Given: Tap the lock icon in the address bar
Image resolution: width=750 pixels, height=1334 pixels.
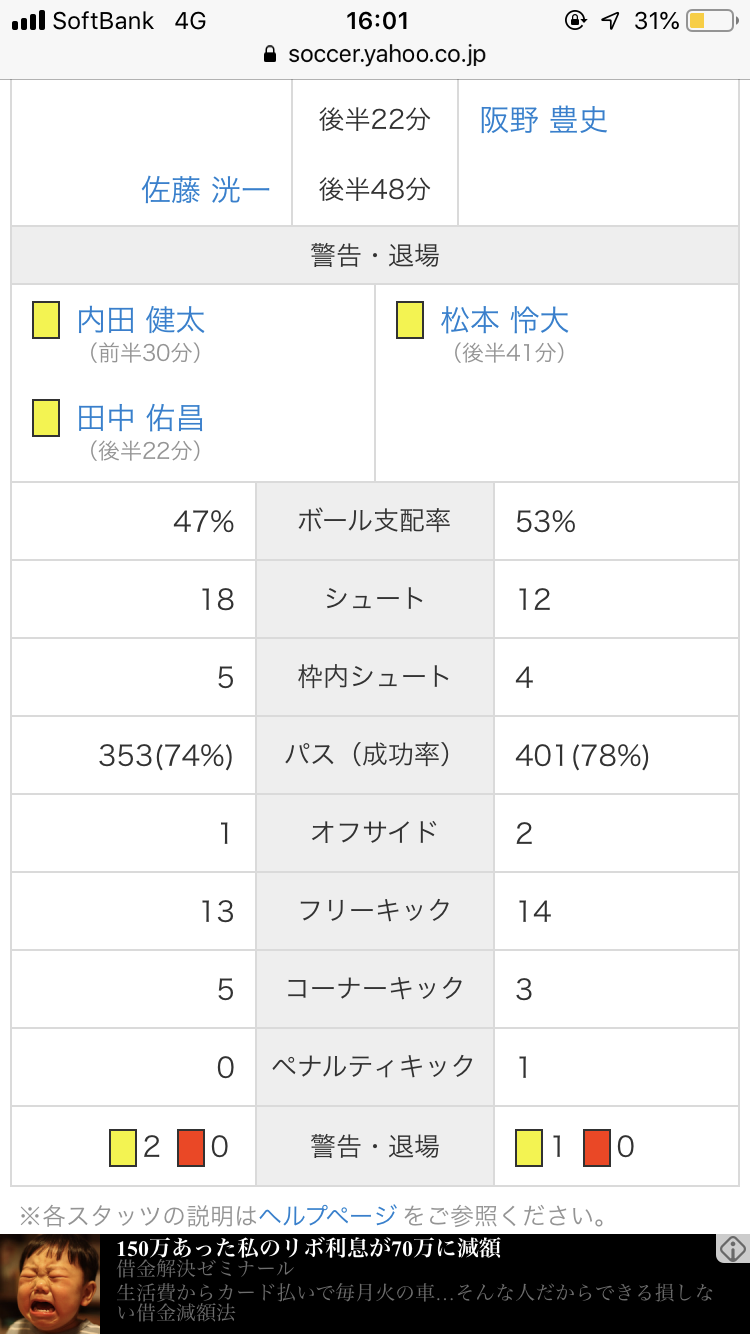Looking at the screenshot, I should click(x=269, y=54).
